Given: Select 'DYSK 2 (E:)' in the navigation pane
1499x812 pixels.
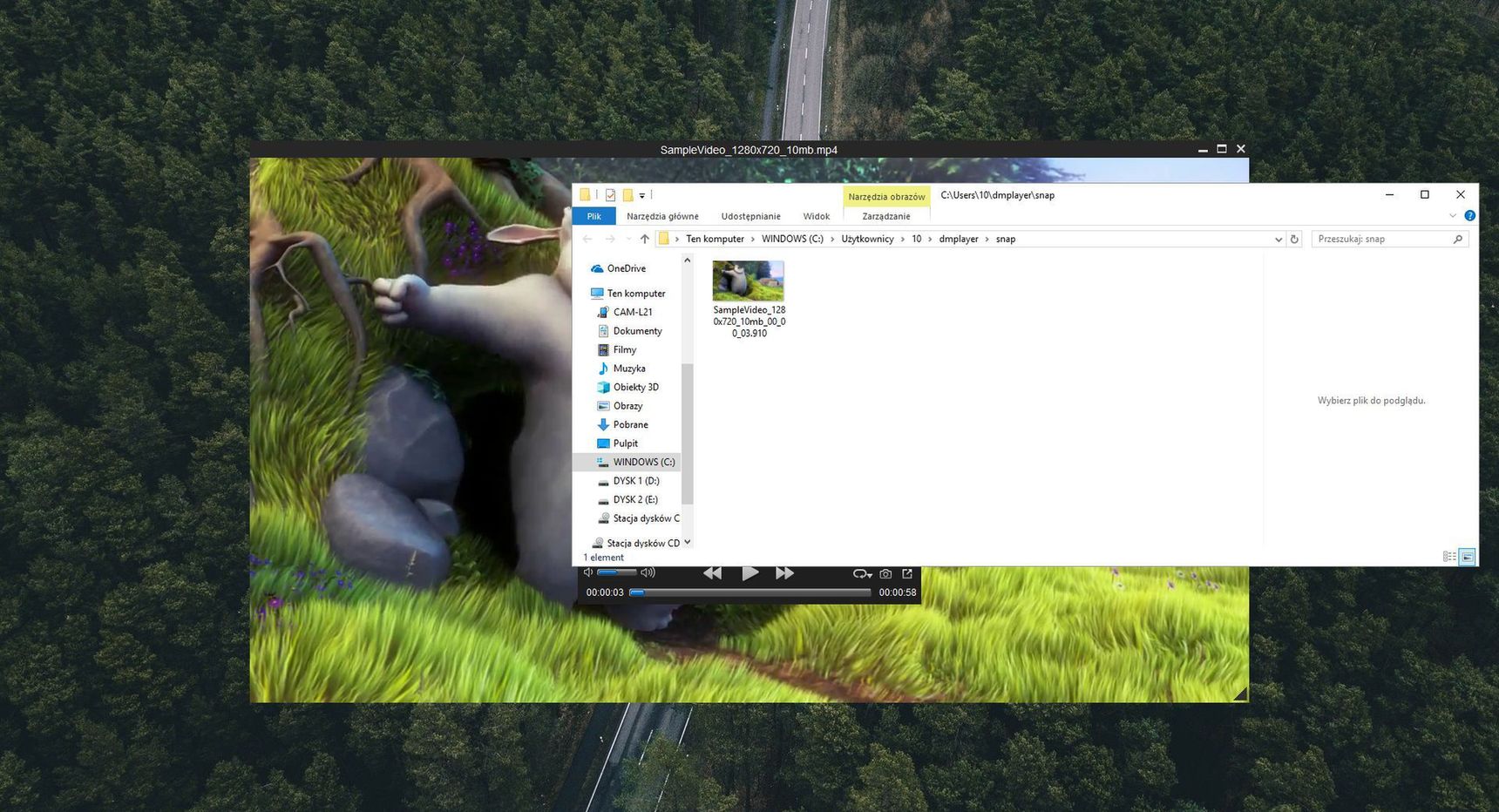Looking at the screenshot, I should 628,499.
